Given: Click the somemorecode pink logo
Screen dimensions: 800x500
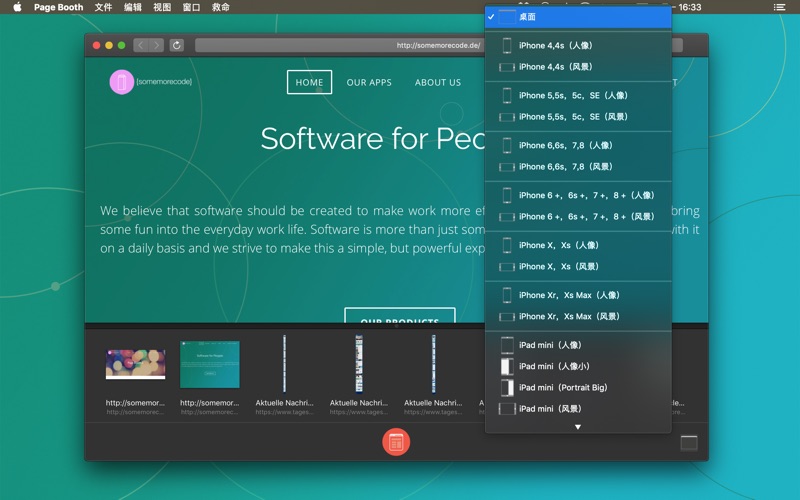Looking at the screenshot, I should click(x=121, y=82).
